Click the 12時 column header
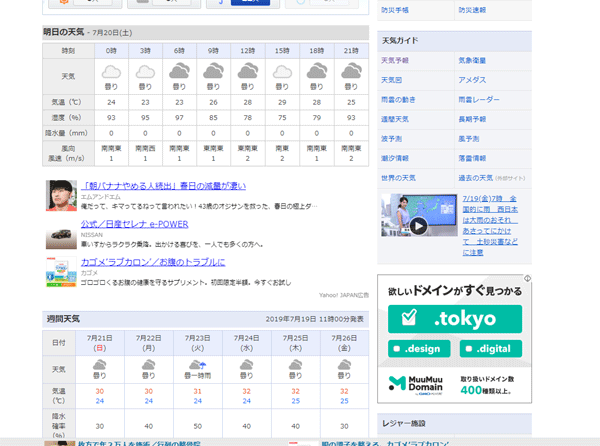This screenshot has height=446, width=600. tap(248, 51)
